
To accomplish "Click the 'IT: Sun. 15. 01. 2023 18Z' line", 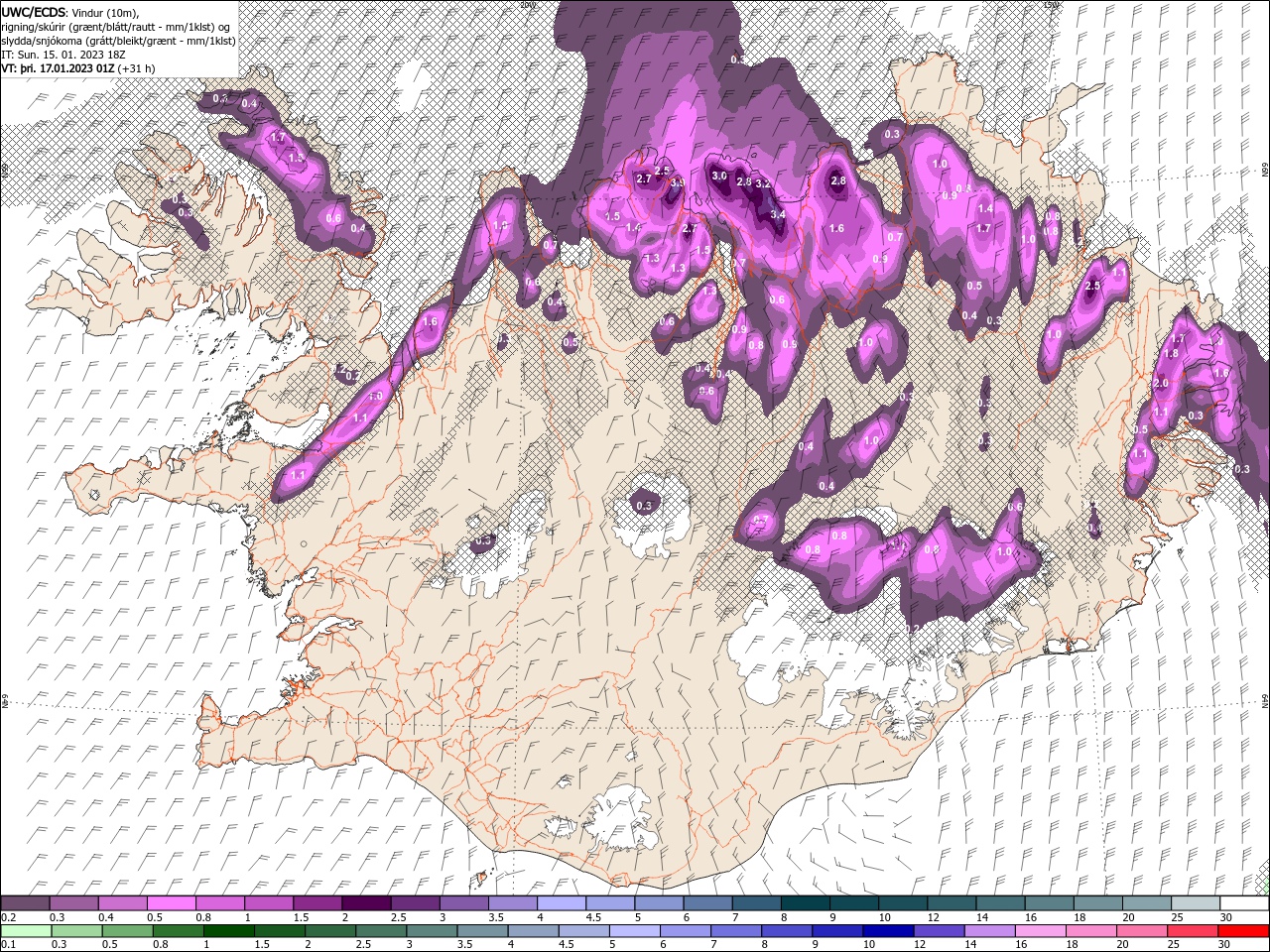I will pyautogui.click(x=62, y=55).
